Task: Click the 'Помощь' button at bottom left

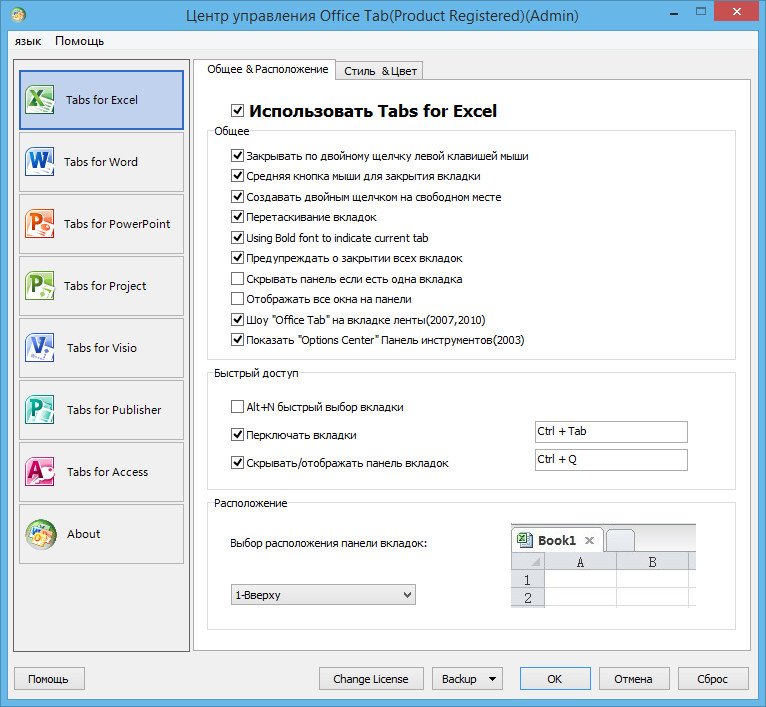Action: pyautogui.click(x=49, y=679)
